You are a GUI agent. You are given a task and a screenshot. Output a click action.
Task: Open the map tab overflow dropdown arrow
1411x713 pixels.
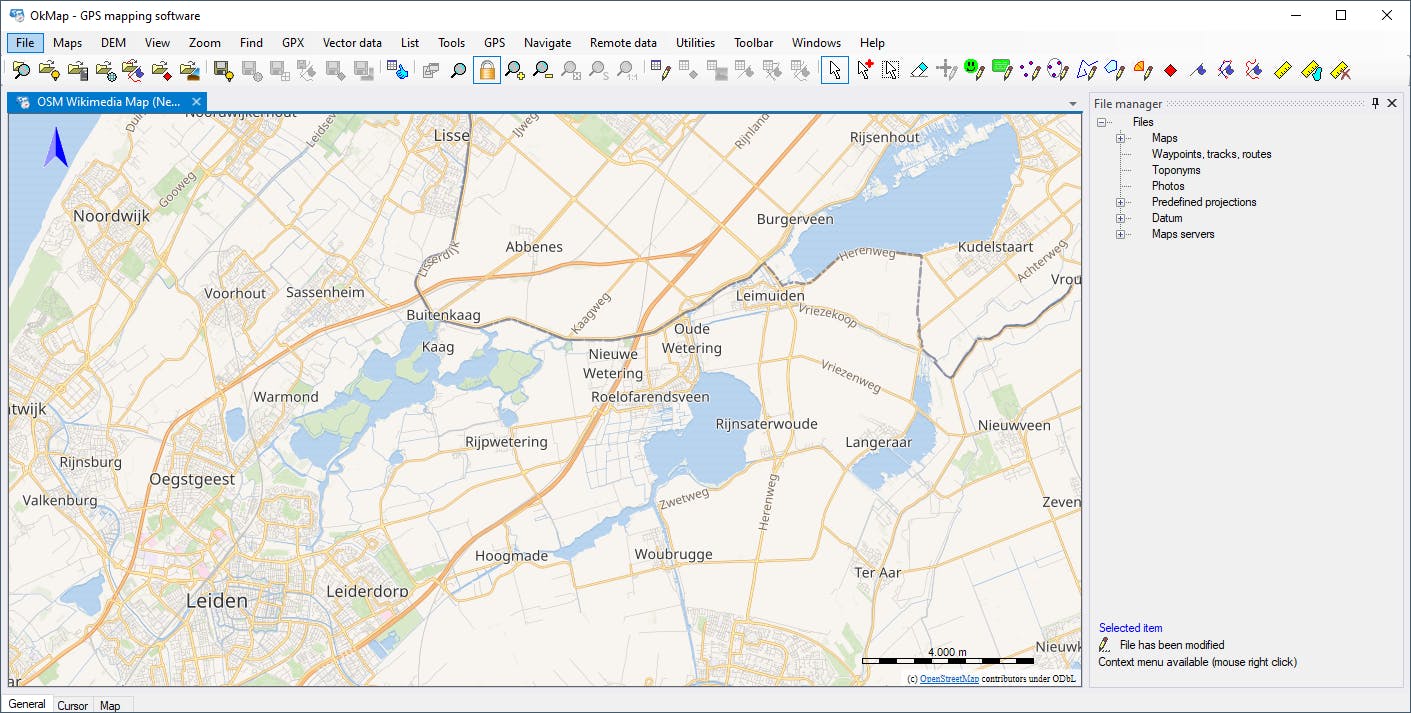(x=1072, y=103)
